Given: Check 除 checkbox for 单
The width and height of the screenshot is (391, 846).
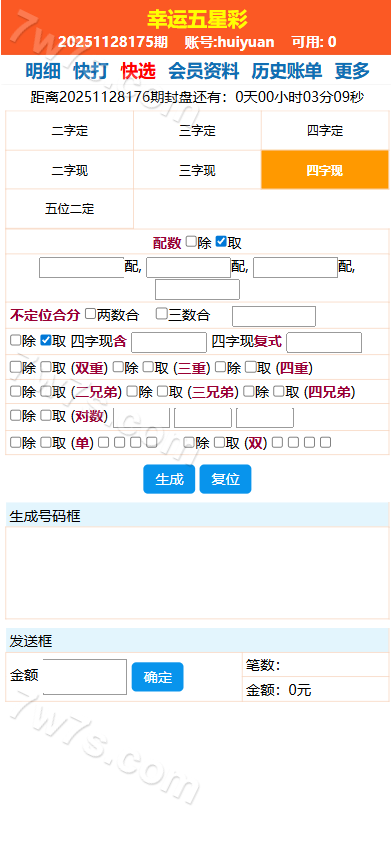Looking at the screenshot, I should pos(15,443).
